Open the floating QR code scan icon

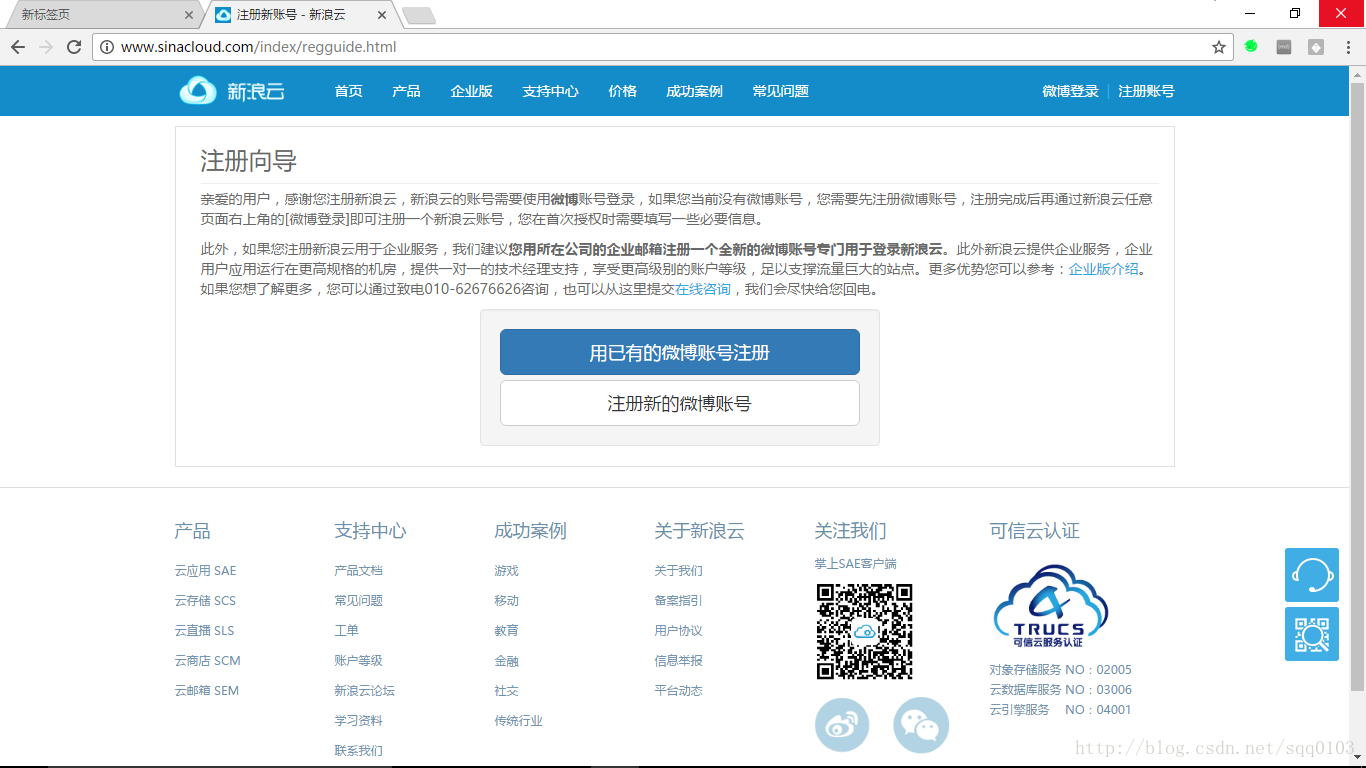(1312, 634)
